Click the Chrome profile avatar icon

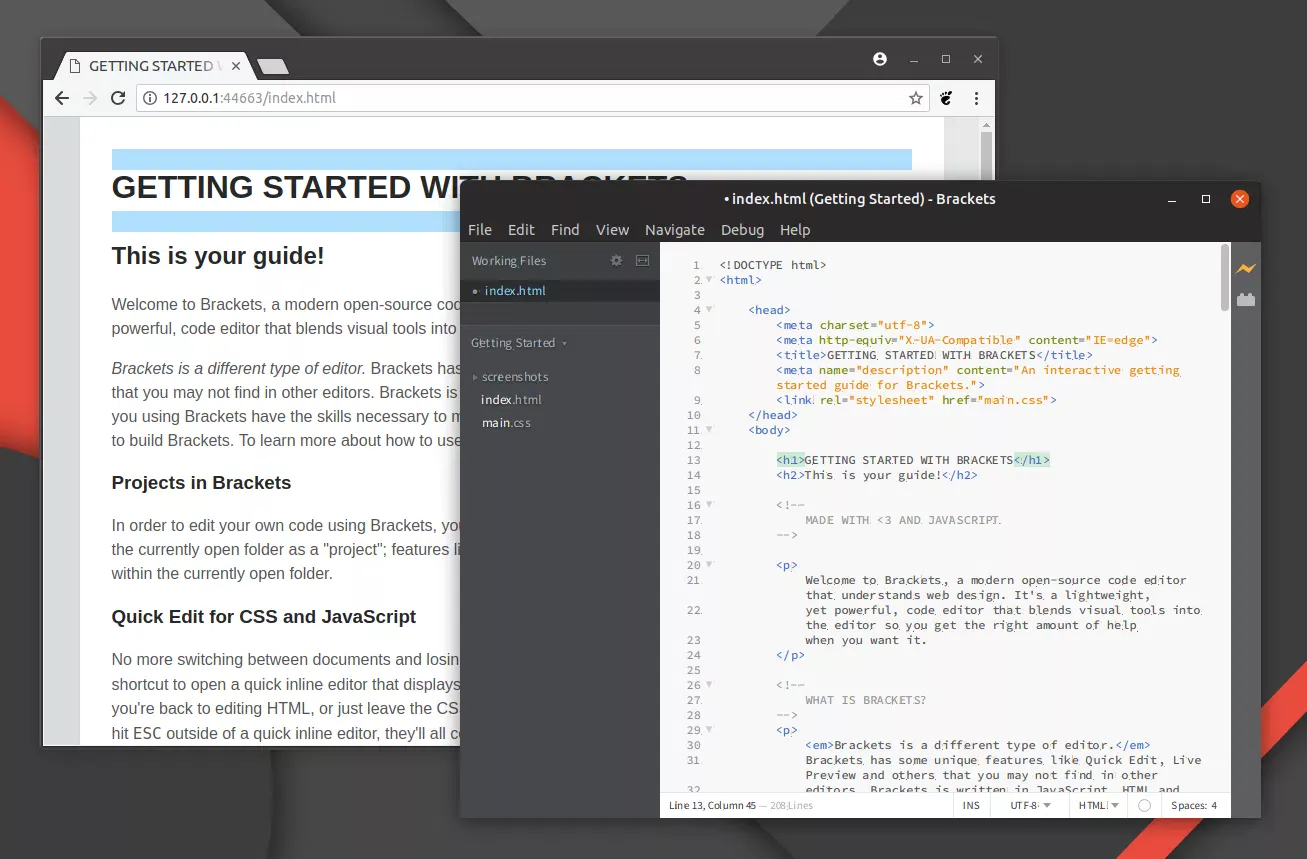click(x=880, y=59)
